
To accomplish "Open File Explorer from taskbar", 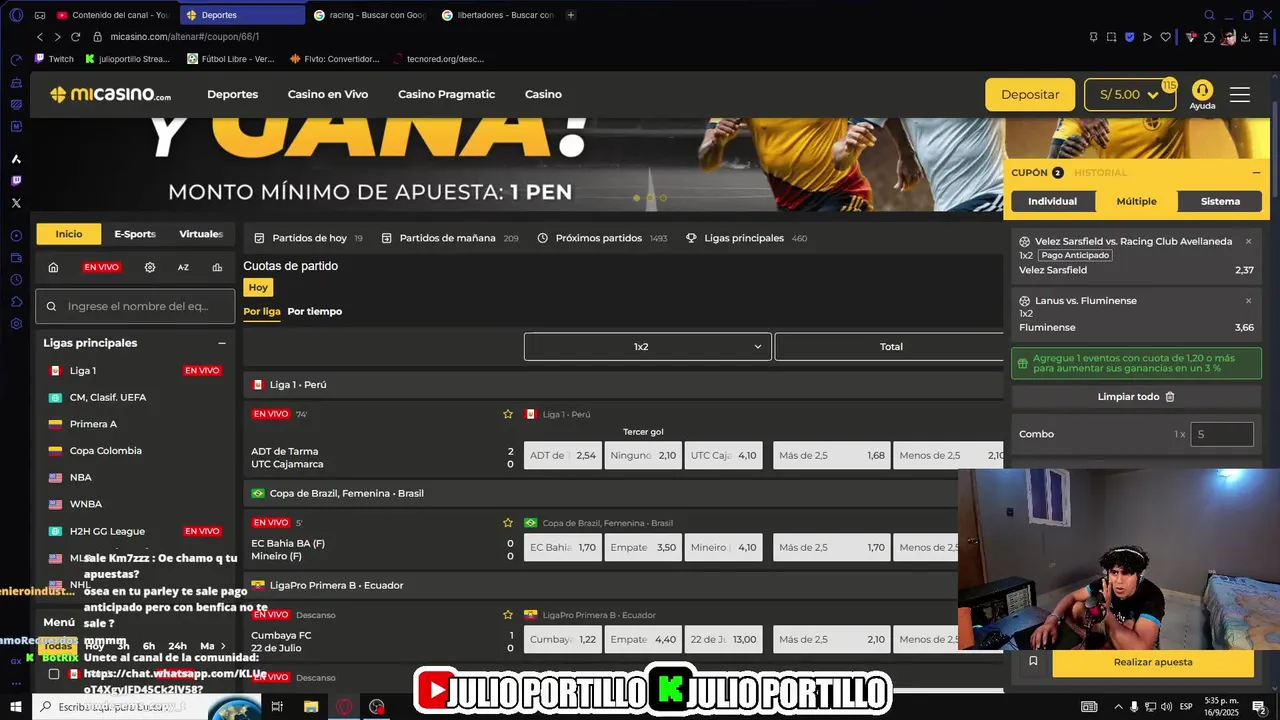I will coord(311,706).
